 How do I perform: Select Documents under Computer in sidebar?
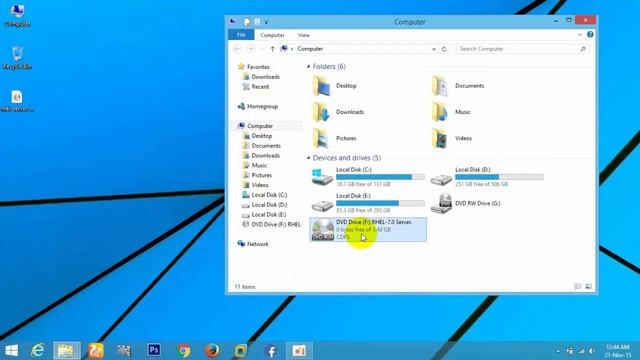click(266, 146)
